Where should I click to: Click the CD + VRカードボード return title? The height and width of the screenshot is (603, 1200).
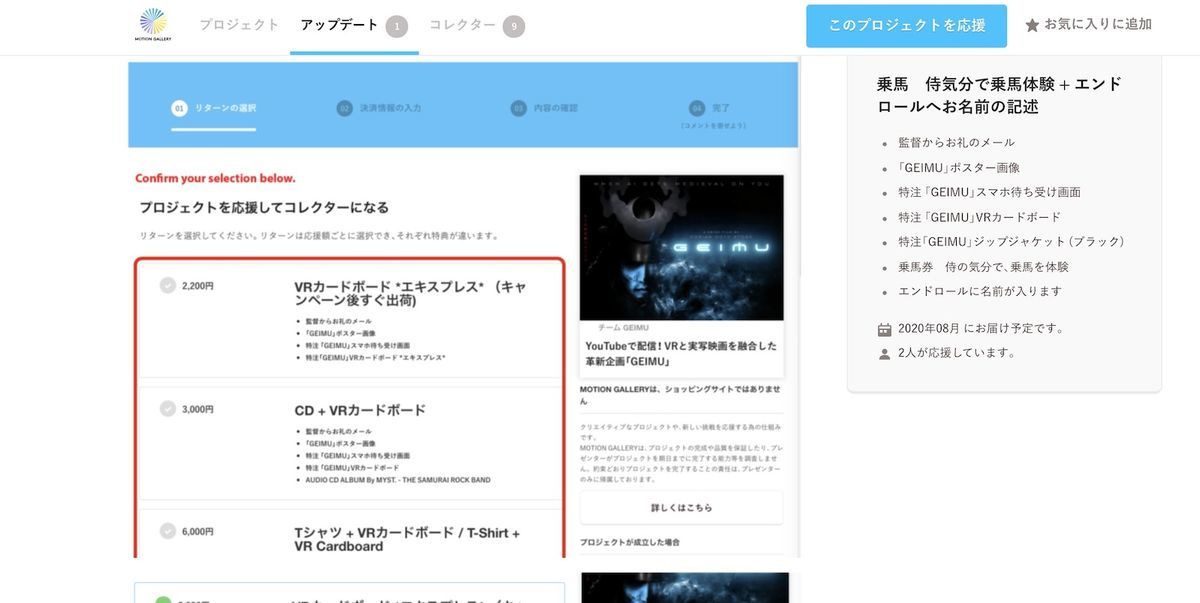[360, 410]
